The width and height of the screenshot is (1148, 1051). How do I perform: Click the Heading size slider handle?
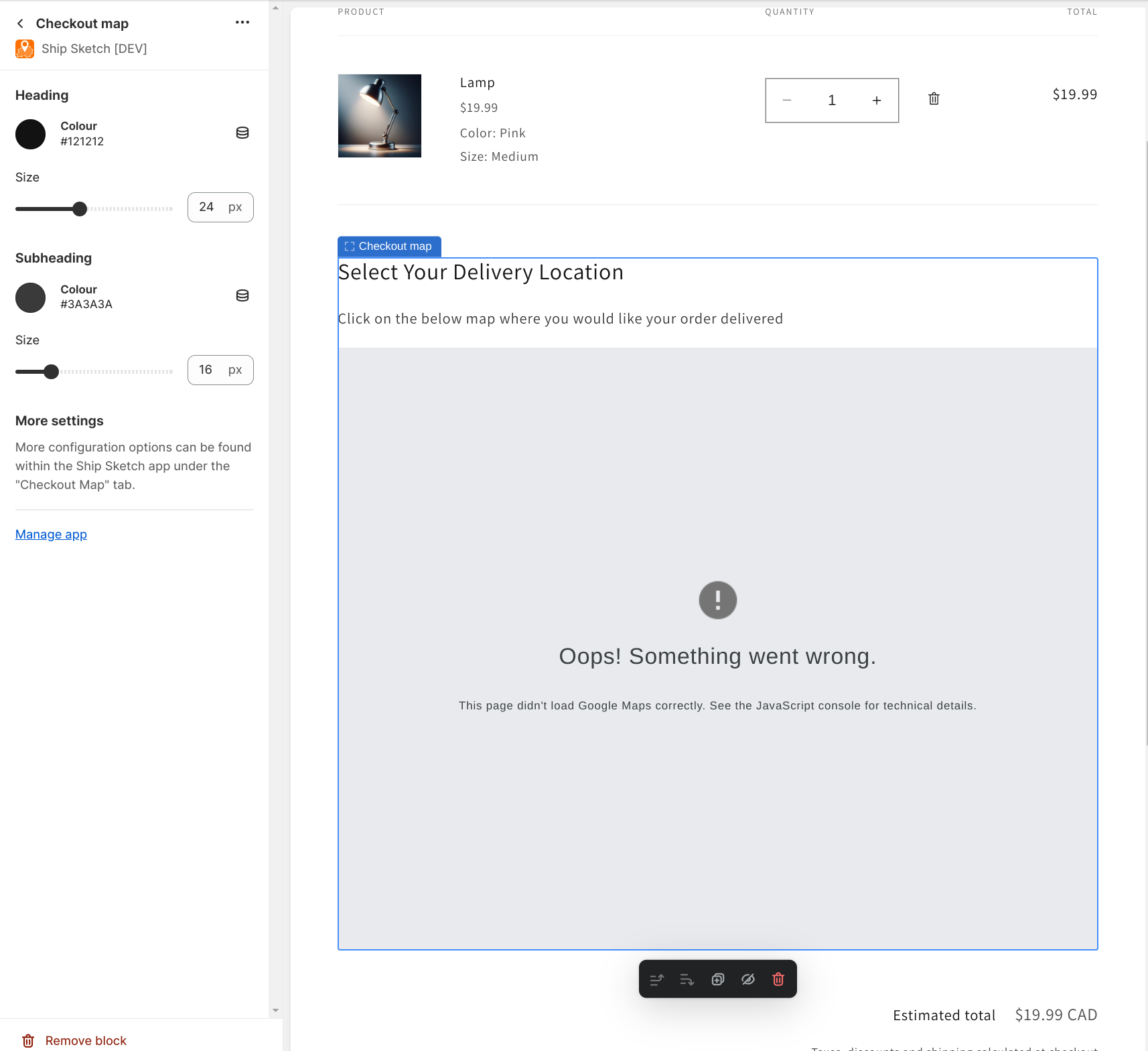point(80,209)
